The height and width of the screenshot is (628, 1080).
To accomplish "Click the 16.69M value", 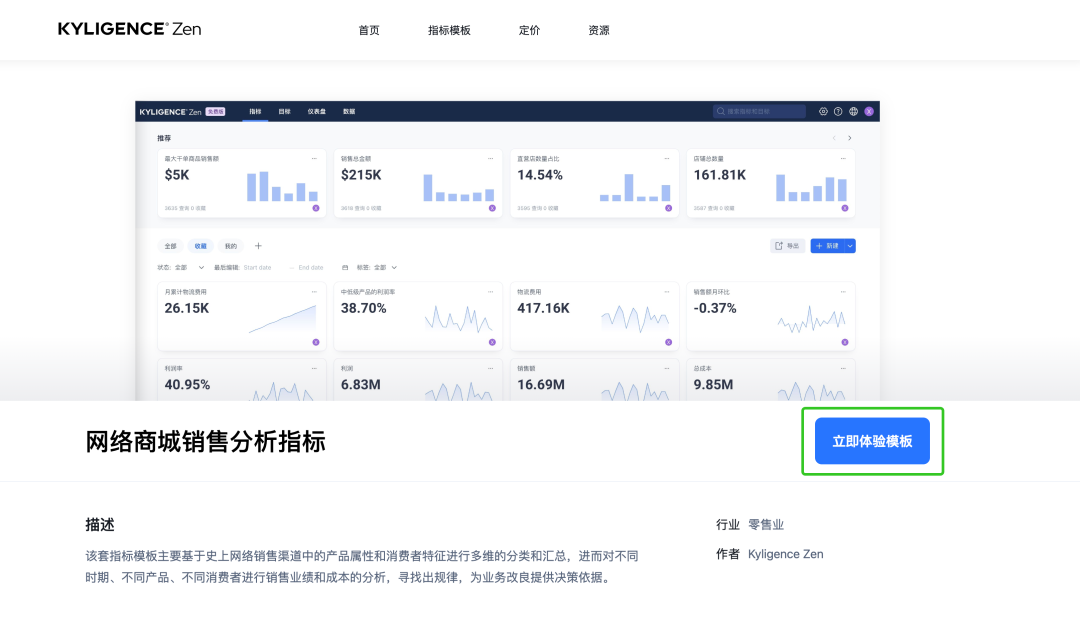I will tap(541, 385).
